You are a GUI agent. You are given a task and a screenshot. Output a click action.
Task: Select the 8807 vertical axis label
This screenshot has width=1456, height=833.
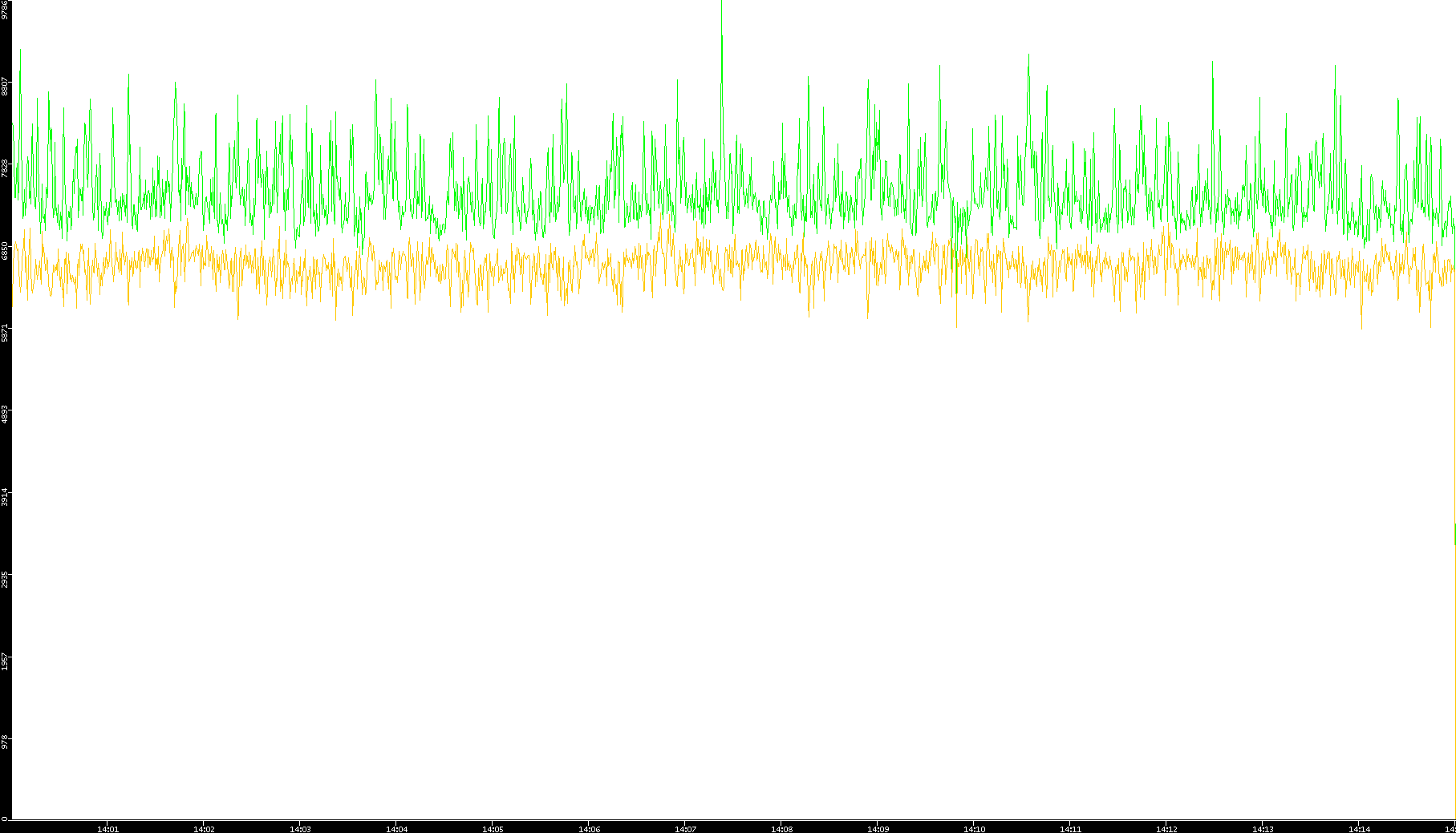click(x=5, y=86)
